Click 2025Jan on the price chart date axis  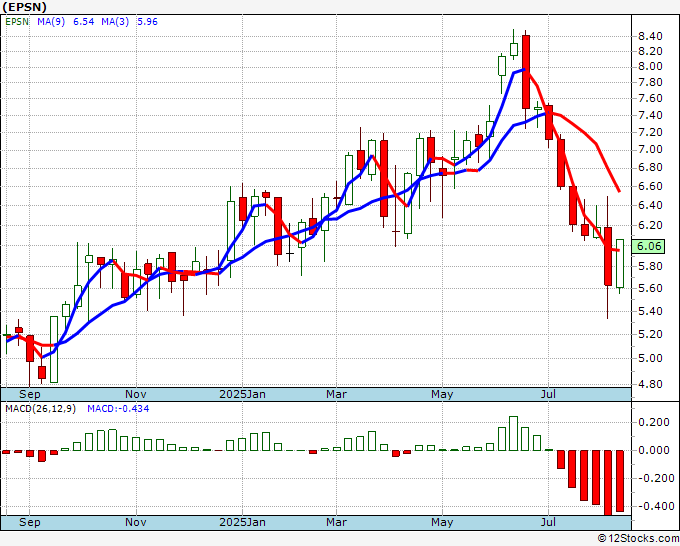pos(242,394)
